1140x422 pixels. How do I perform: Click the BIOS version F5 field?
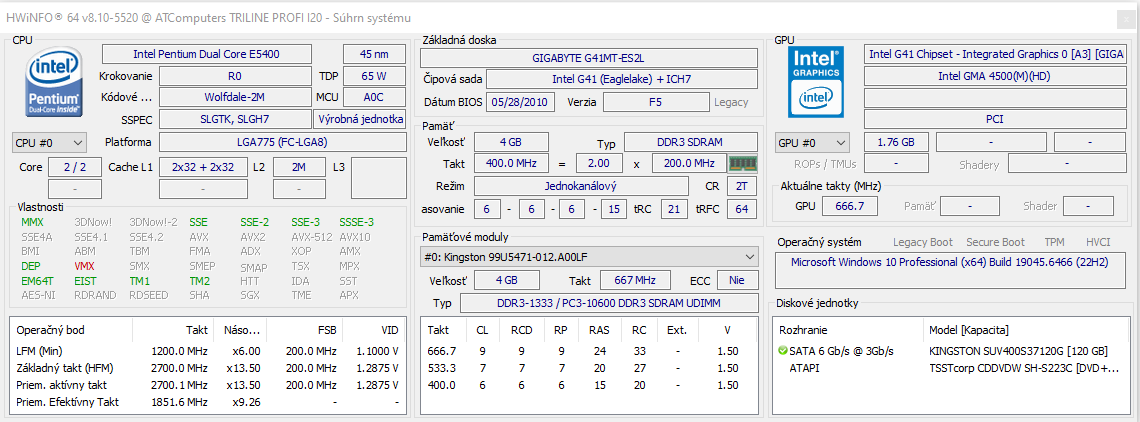(656, 102)
